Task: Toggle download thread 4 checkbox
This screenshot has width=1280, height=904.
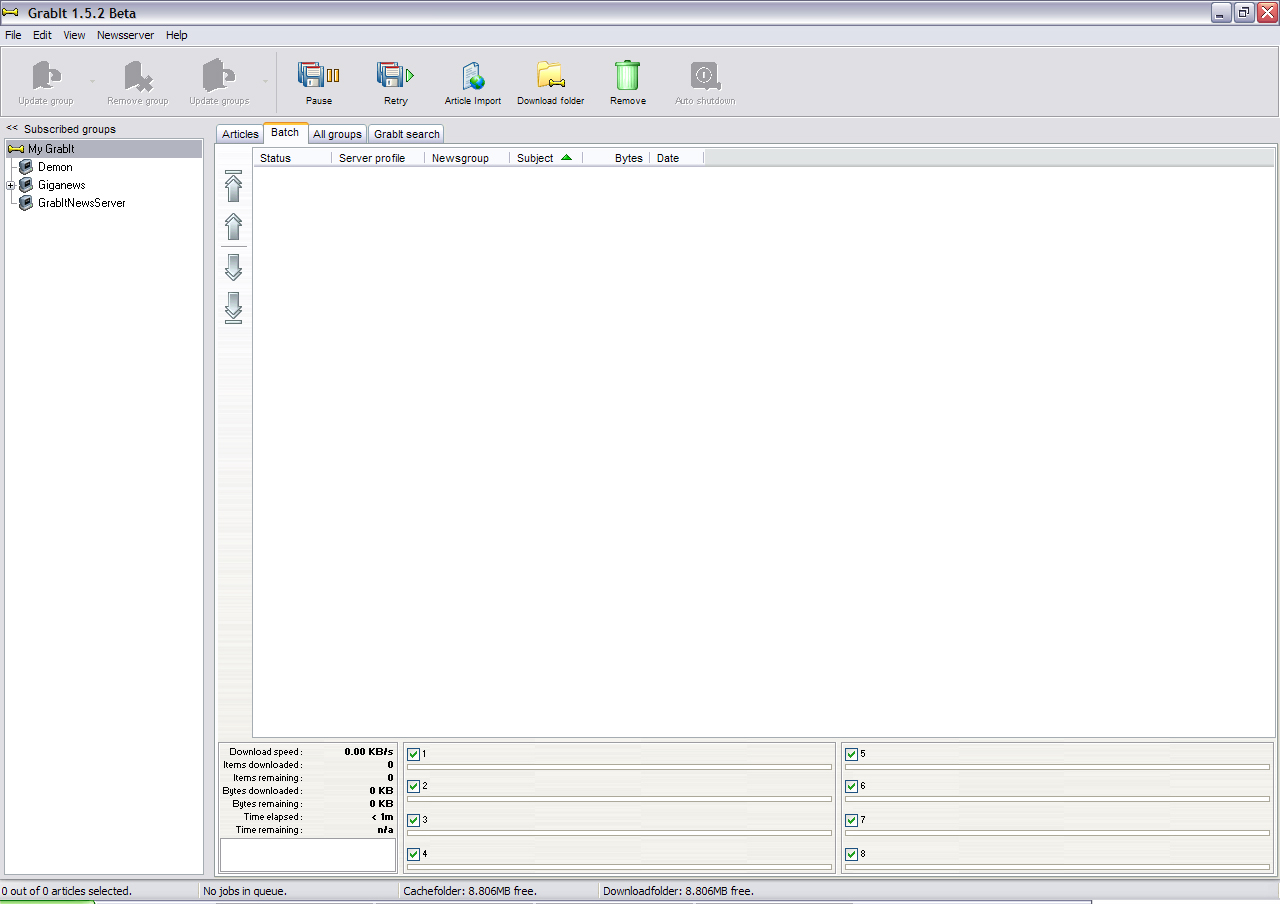Action: point(414,855)
